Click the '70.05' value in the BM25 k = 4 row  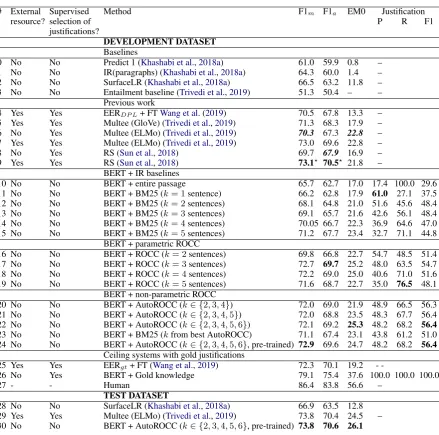point(308,224)
